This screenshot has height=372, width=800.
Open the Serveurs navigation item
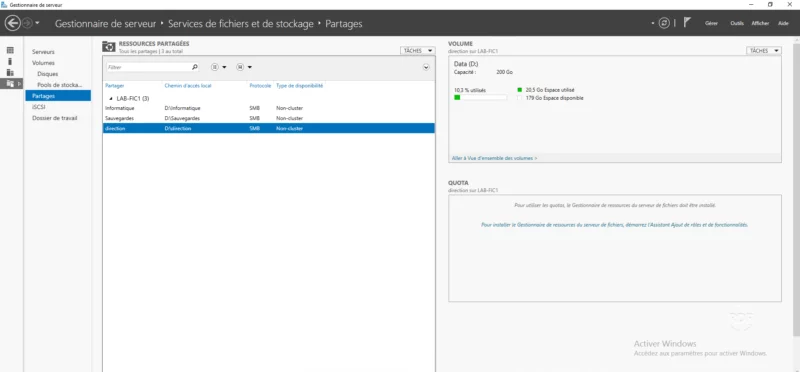pos(43,52)
